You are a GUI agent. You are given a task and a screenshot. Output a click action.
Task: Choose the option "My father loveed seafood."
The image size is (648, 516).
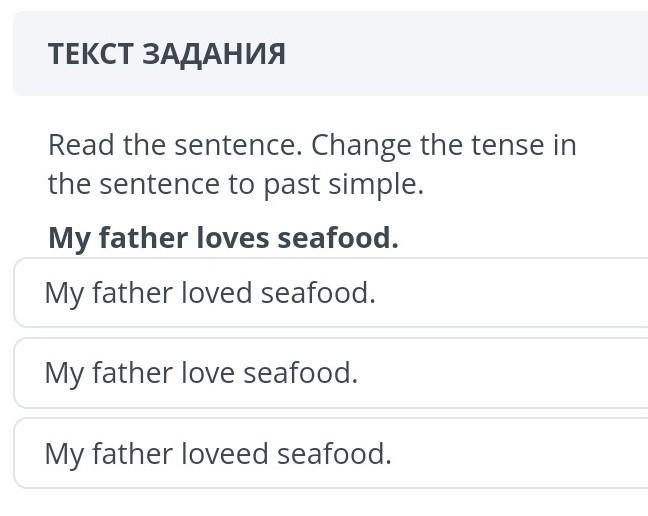pos(330,454)
